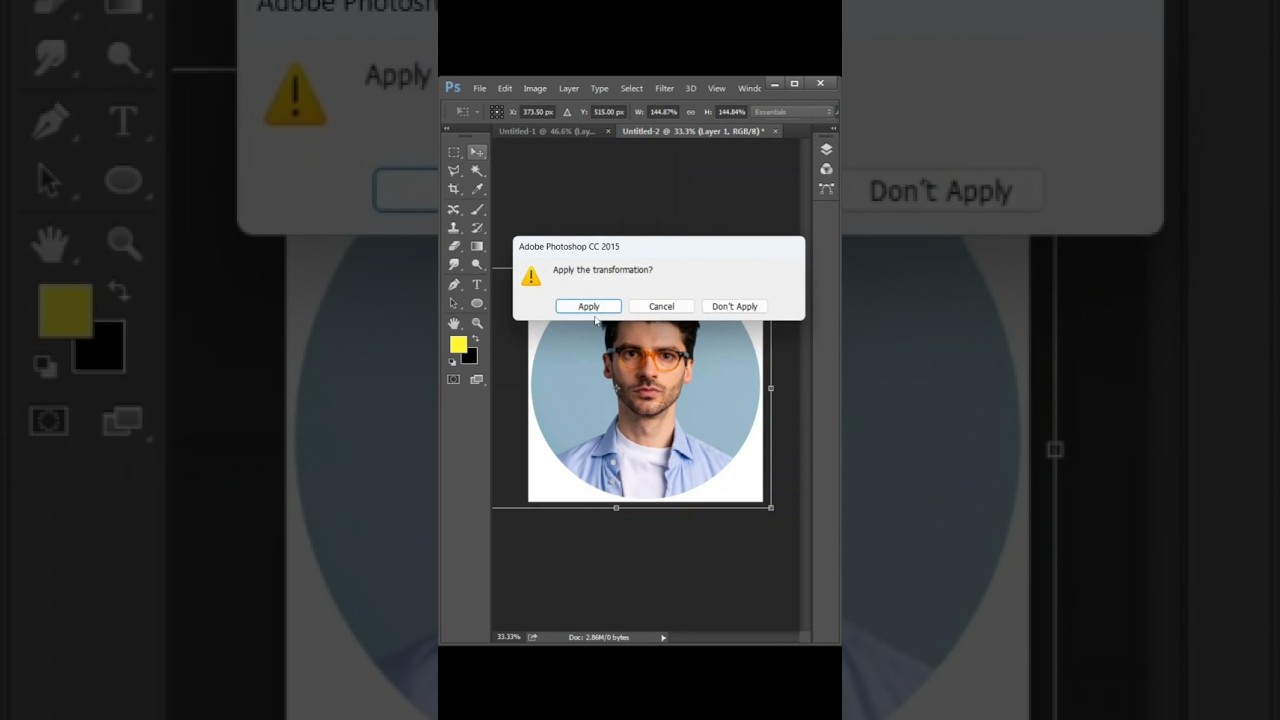
Task: Click Cancel in the transformation dialog
Action: coord(661,307)
